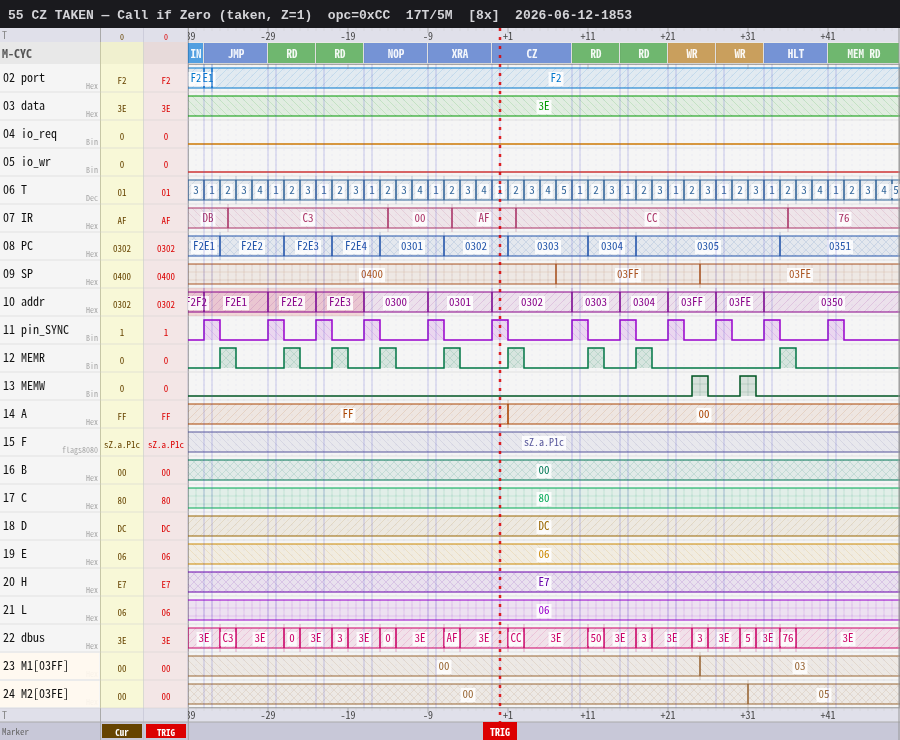This screenshot has width=900, height=740.
Task: Select the red TRIG column button
Action: (166, 732)
